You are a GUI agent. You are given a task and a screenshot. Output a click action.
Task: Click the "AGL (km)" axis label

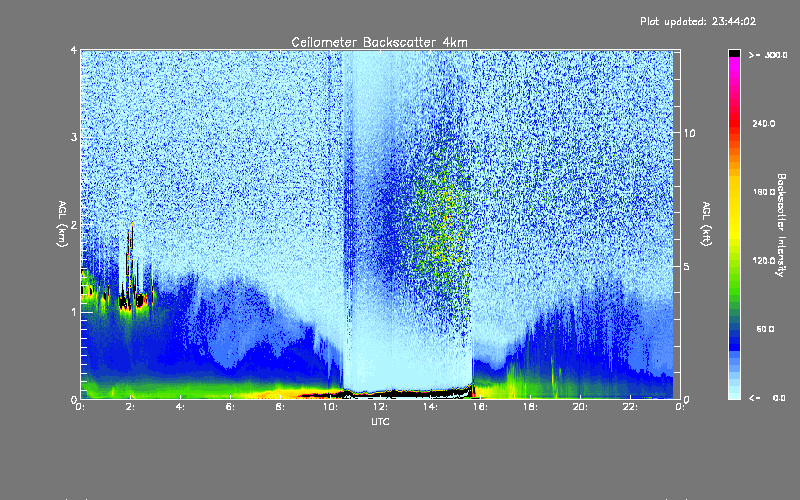pos(62,224)
